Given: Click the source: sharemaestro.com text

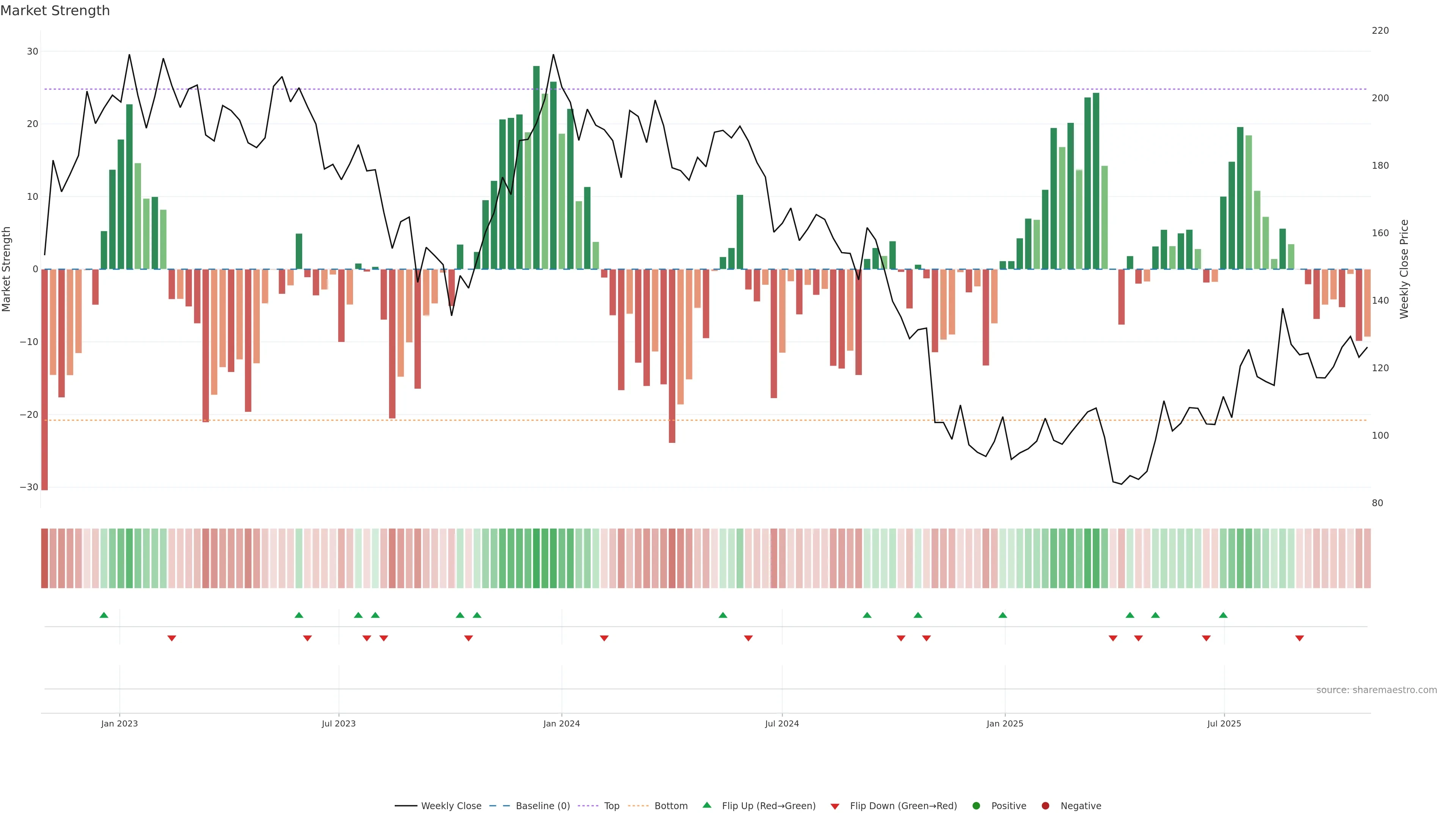Looking at the screenshot, I should tap(1376, 690).
